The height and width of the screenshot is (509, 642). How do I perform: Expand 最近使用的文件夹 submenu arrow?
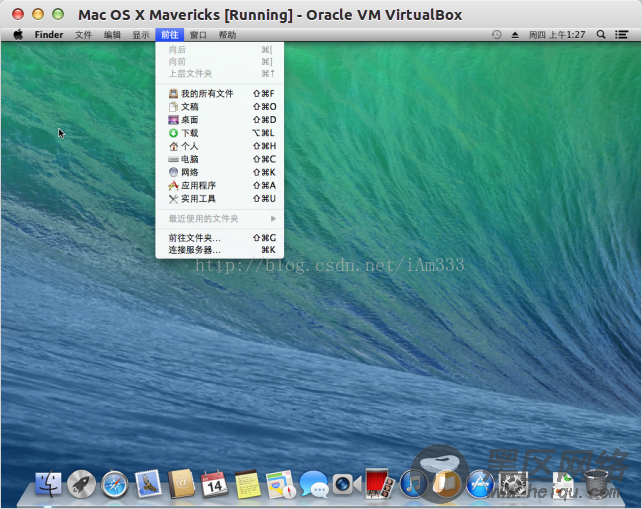click(x=273, y=219)
